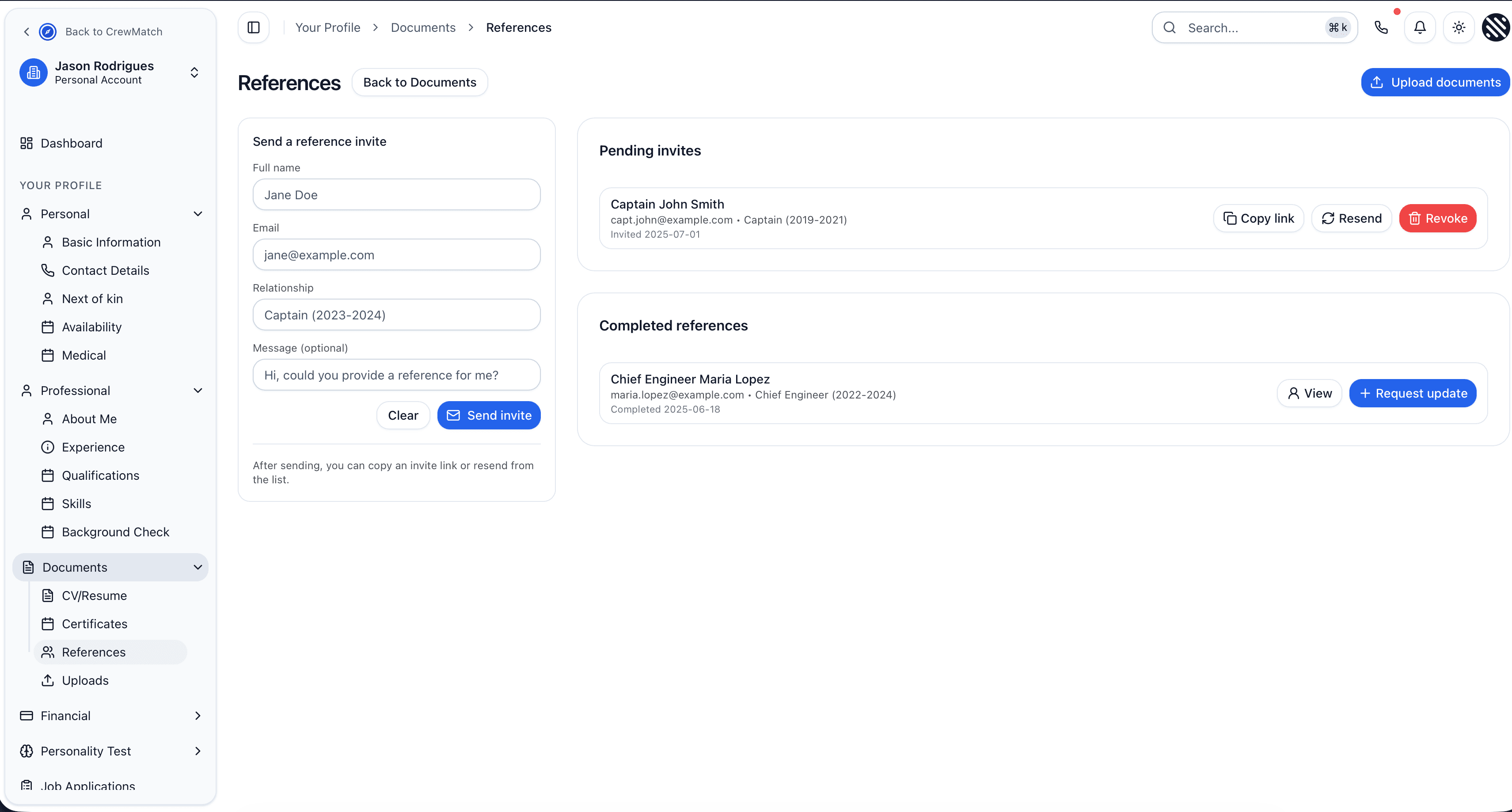1512x812 pixels.
Task: Revoke Captain John Smith's pending invite
Action: (x=1437, y=218)
